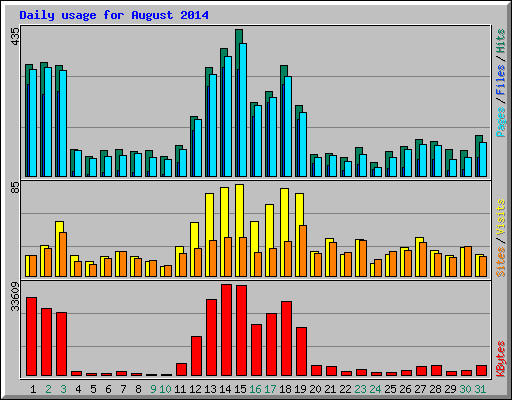512x400 pixels.
Task: Click day label 21 on the axis
Action: (330, 389)
